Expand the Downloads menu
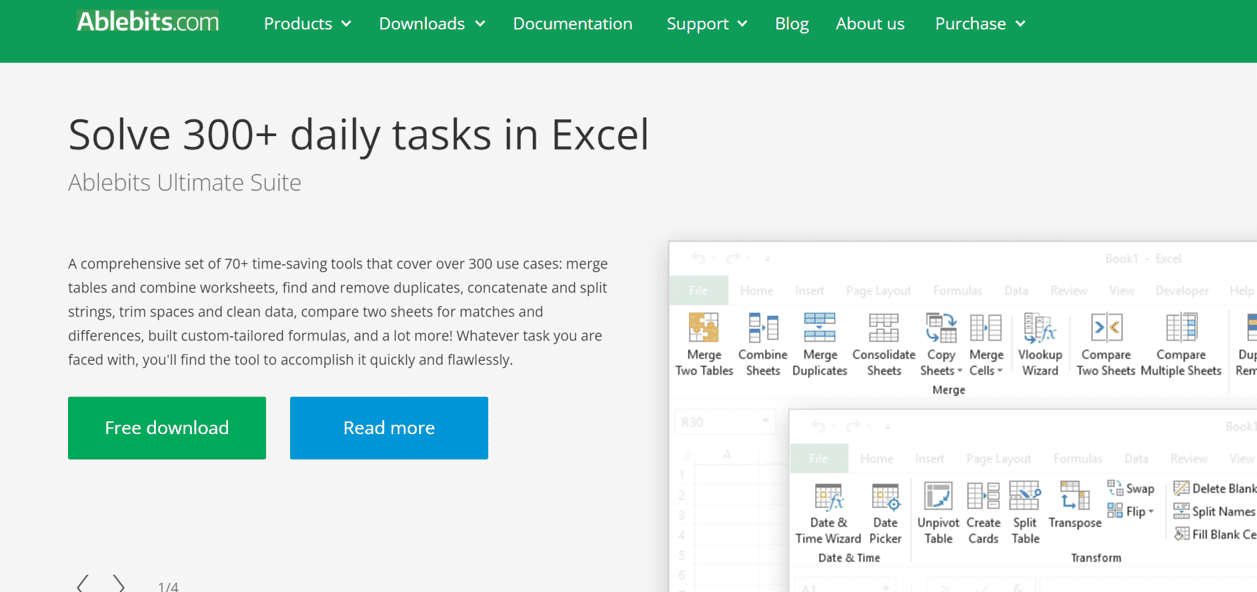Screen dimensions: 1257x592 [432, 23]
